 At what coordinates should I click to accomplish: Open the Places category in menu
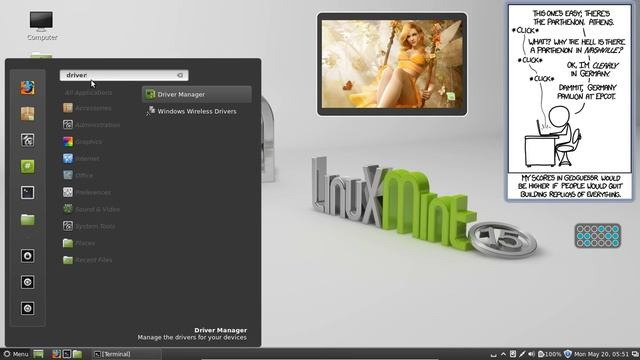coord(79,243)
